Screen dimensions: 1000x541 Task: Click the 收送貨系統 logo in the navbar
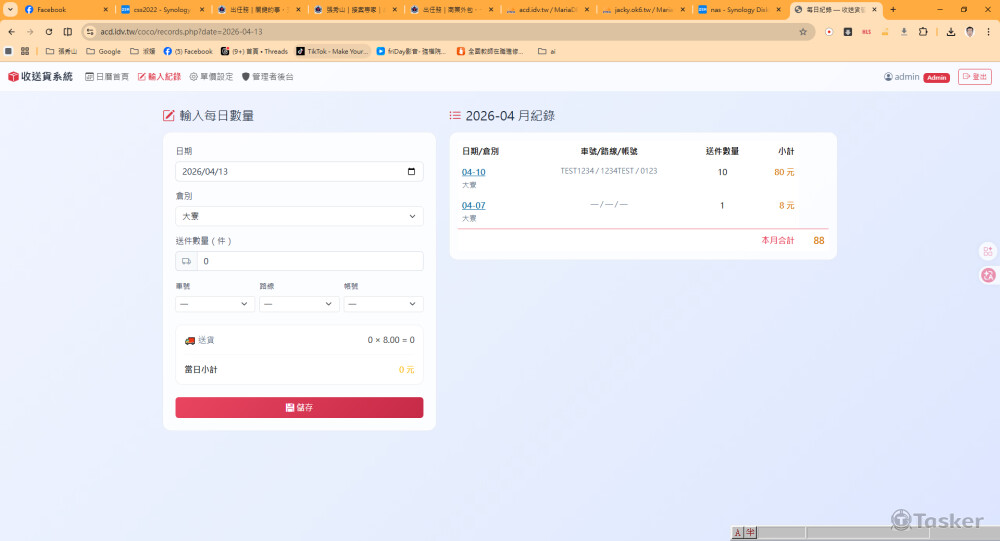40,77
